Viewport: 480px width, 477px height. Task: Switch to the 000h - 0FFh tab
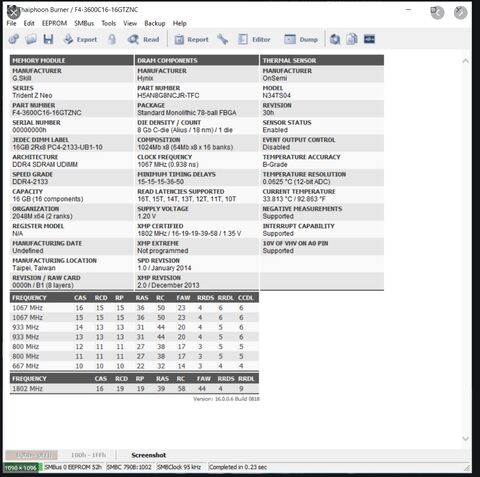[32, 455]
